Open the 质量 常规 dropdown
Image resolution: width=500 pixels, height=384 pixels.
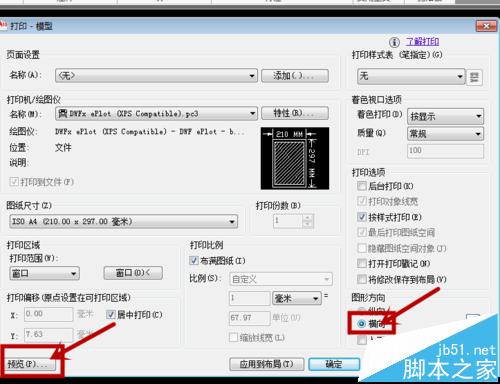click(445, 134)
